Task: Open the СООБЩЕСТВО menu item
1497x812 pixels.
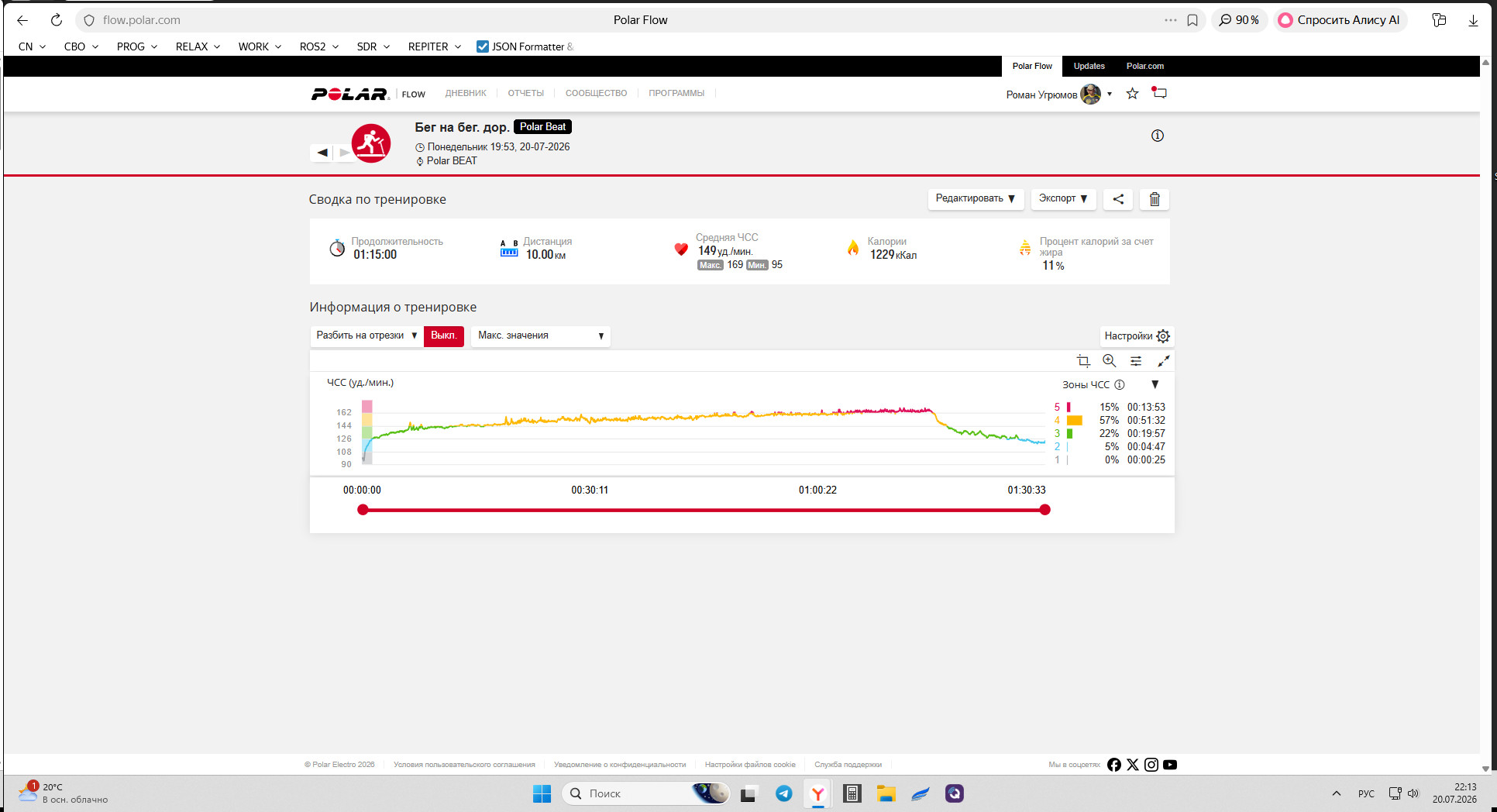Action: pos(597,94)
